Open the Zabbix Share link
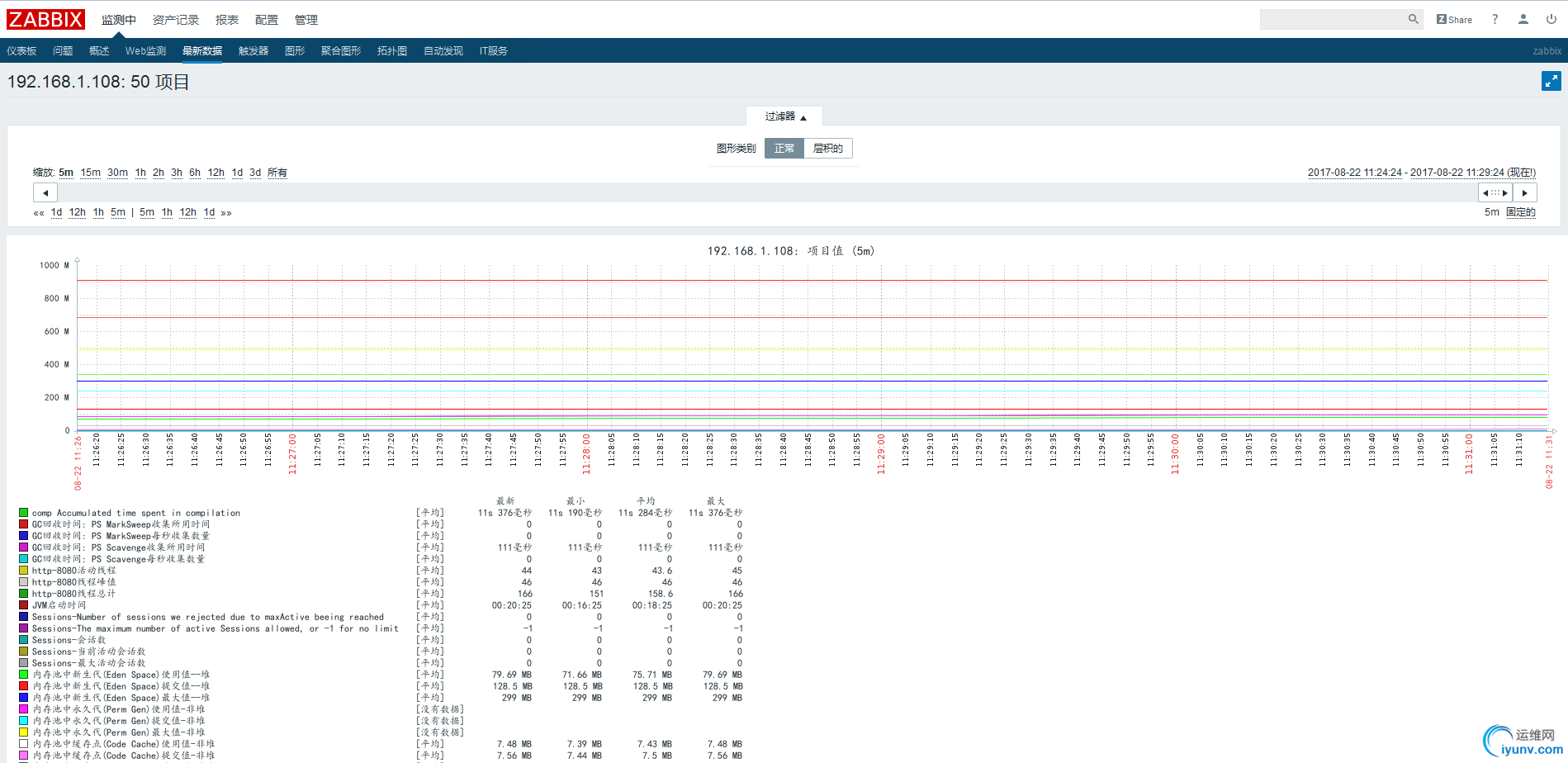 pos(1454,19)
